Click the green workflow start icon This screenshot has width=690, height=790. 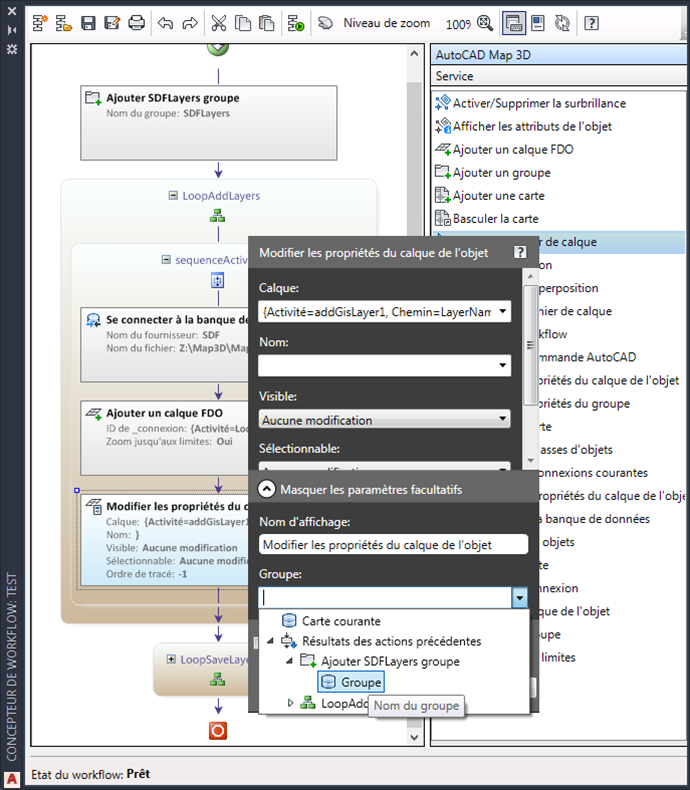(218, 49)
